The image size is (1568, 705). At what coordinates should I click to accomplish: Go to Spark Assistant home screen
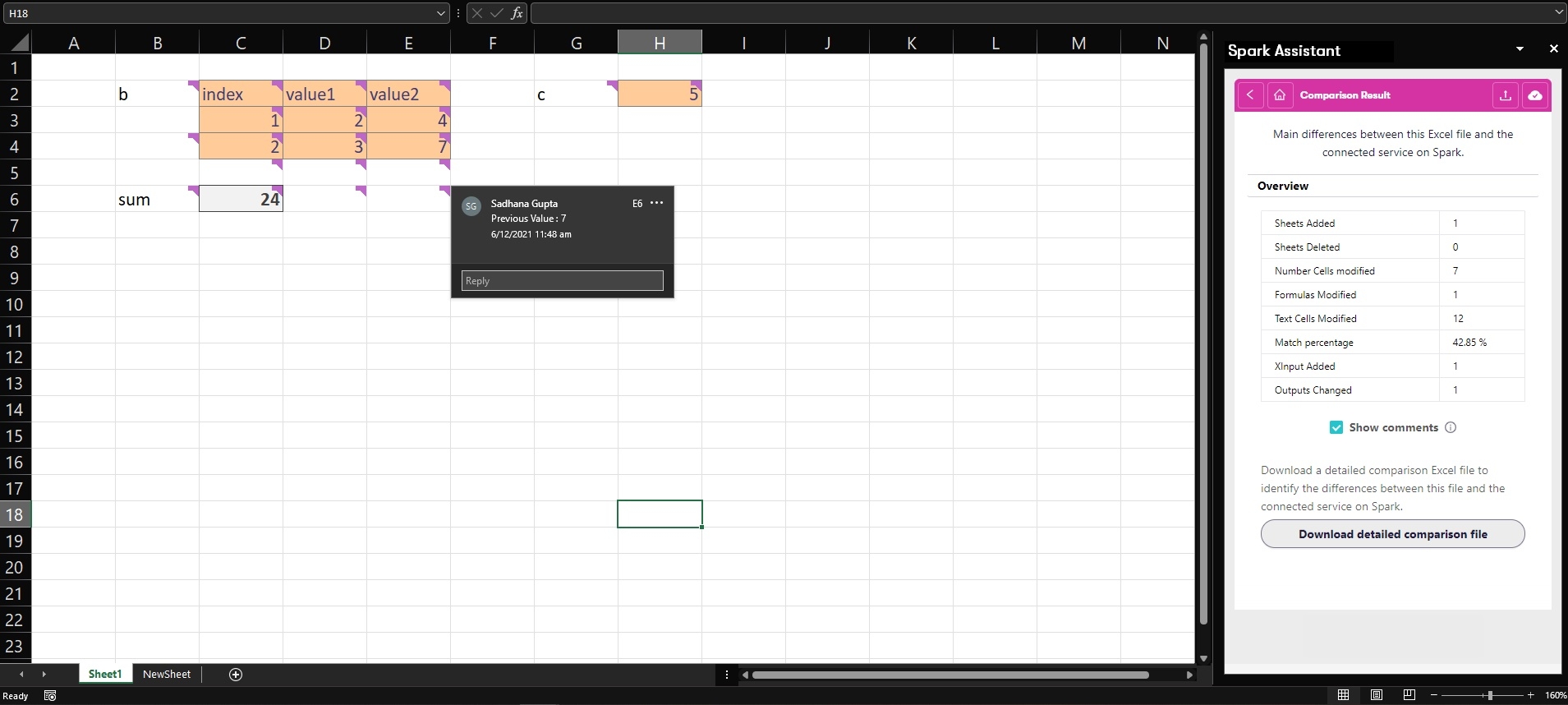[1280, 95]
